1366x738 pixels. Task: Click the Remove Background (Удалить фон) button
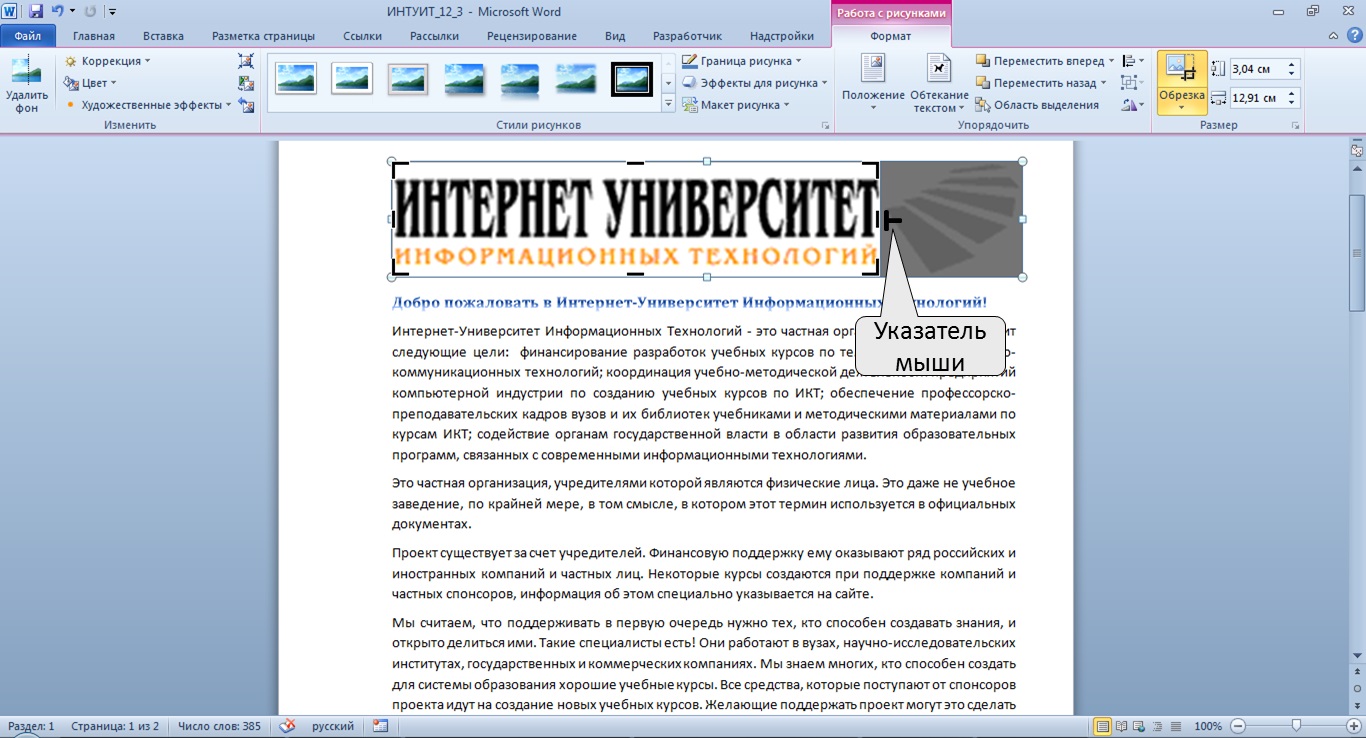pyautogui.click(x=26, y=84)
